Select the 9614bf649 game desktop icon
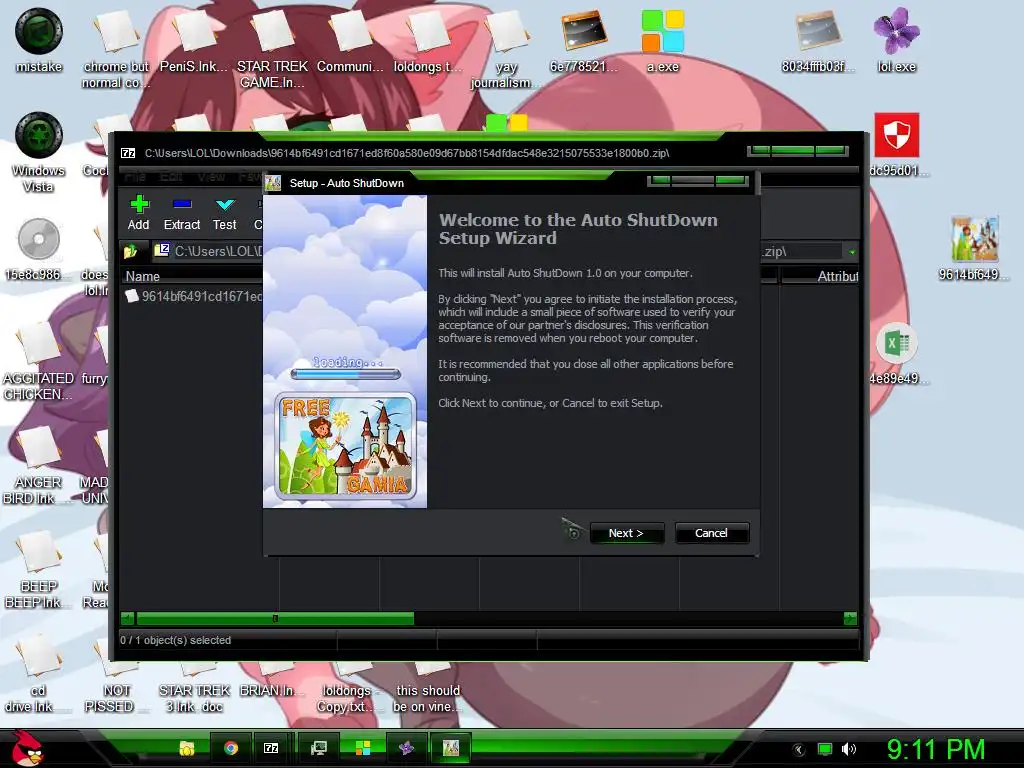 974,248
